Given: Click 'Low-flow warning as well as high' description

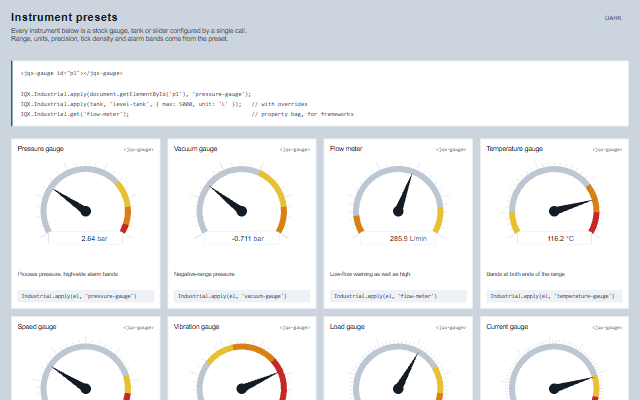Looking at the screenshot, I should point(370,274).
